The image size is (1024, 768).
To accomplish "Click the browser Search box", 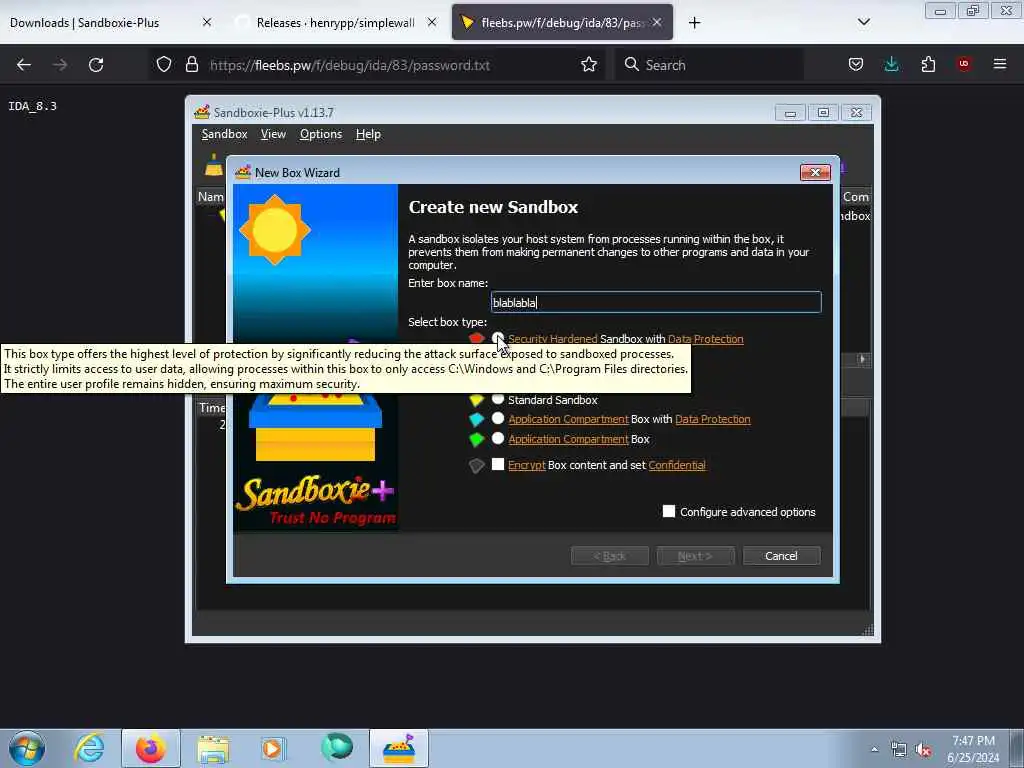I will pyautogui.click(x=708, y=65).
